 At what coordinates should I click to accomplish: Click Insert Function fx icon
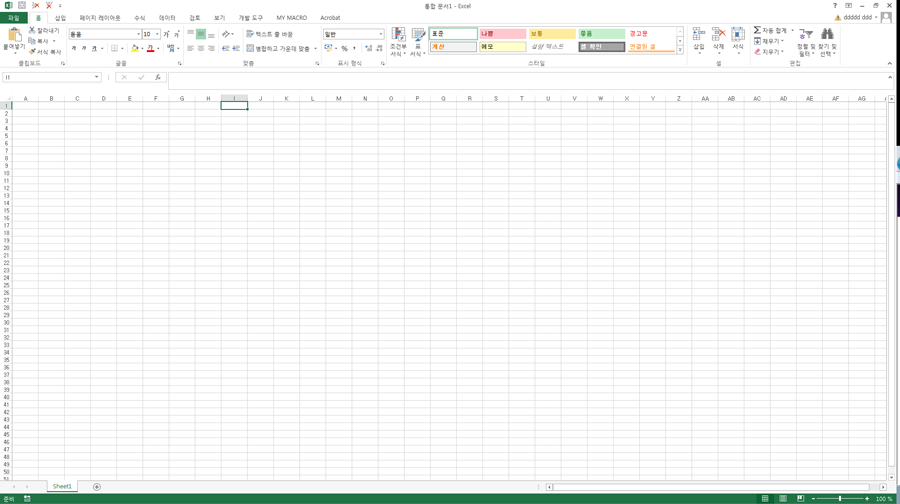[158, 77]
